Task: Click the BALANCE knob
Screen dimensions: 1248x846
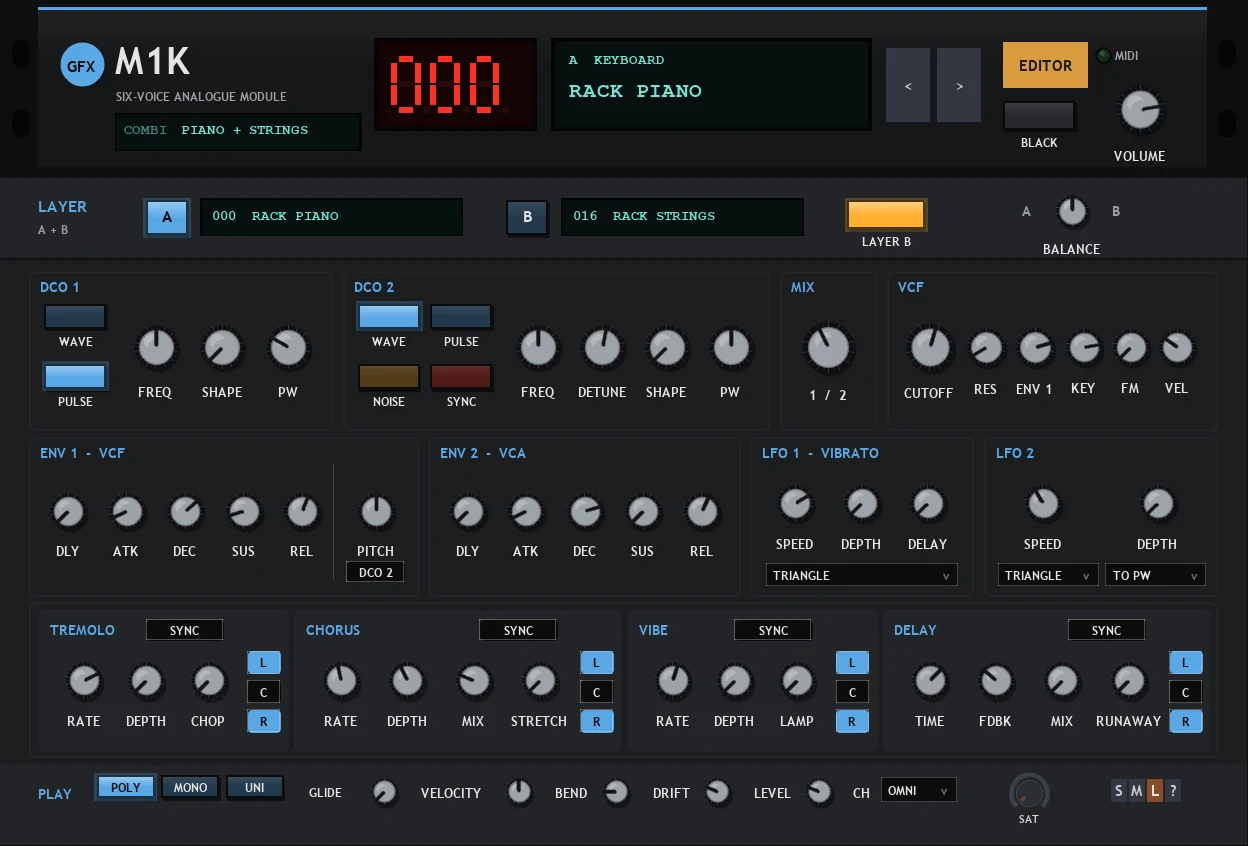Action: coord(1072,212)
